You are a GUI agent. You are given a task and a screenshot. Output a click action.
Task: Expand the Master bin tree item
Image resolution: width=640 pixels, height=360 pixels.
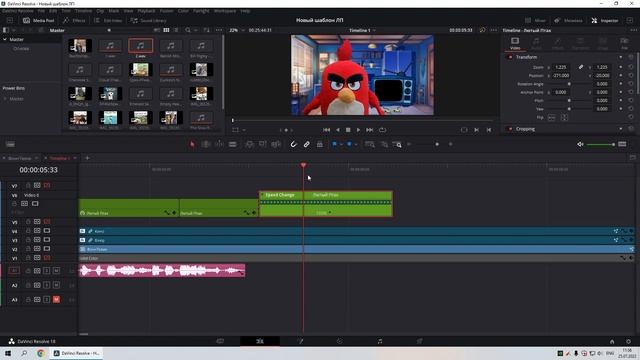click(x=5, y=40)
